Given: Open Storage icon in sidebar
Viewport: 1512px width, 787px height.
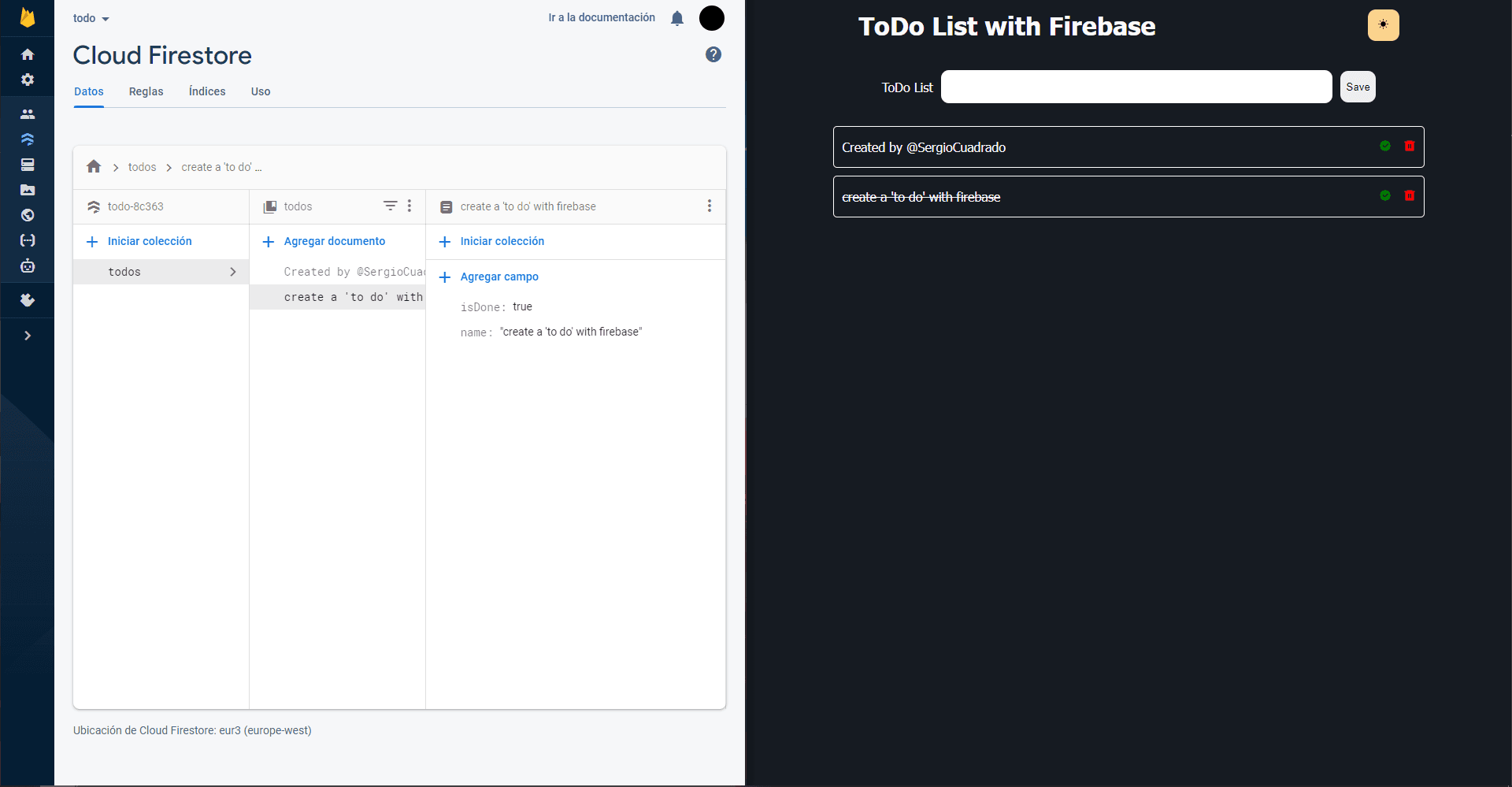Looking at the screenshot, I should (x=28, y=190).
